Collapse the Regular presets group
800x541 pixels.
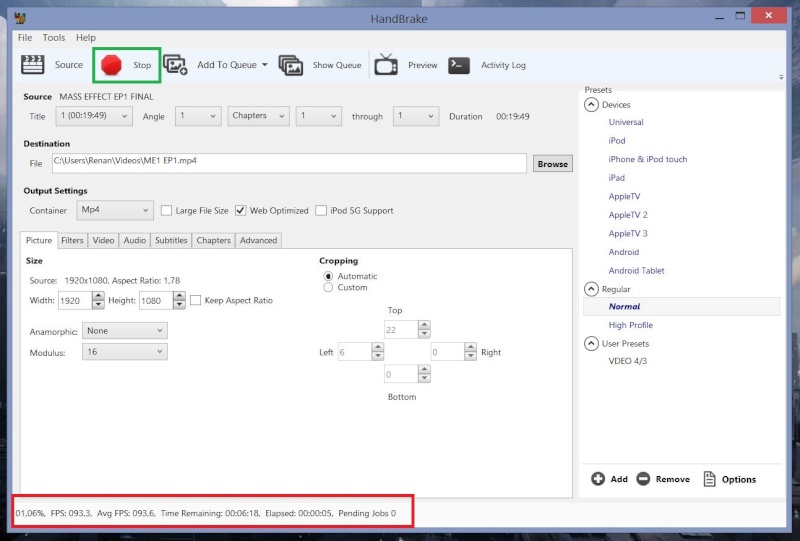(x=591, y=289)
